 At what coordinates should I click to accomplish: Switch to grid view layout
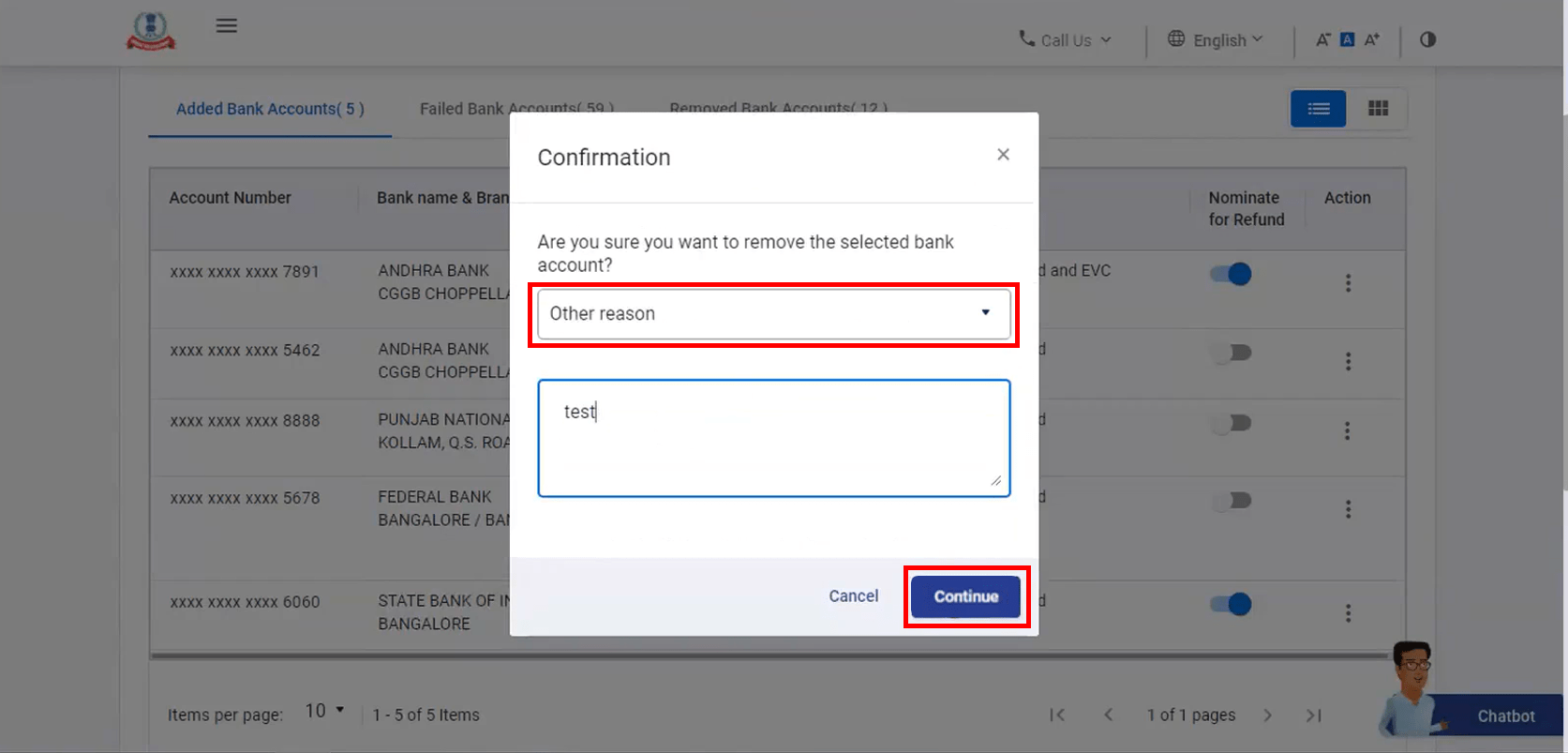(x=1378, y=109)
